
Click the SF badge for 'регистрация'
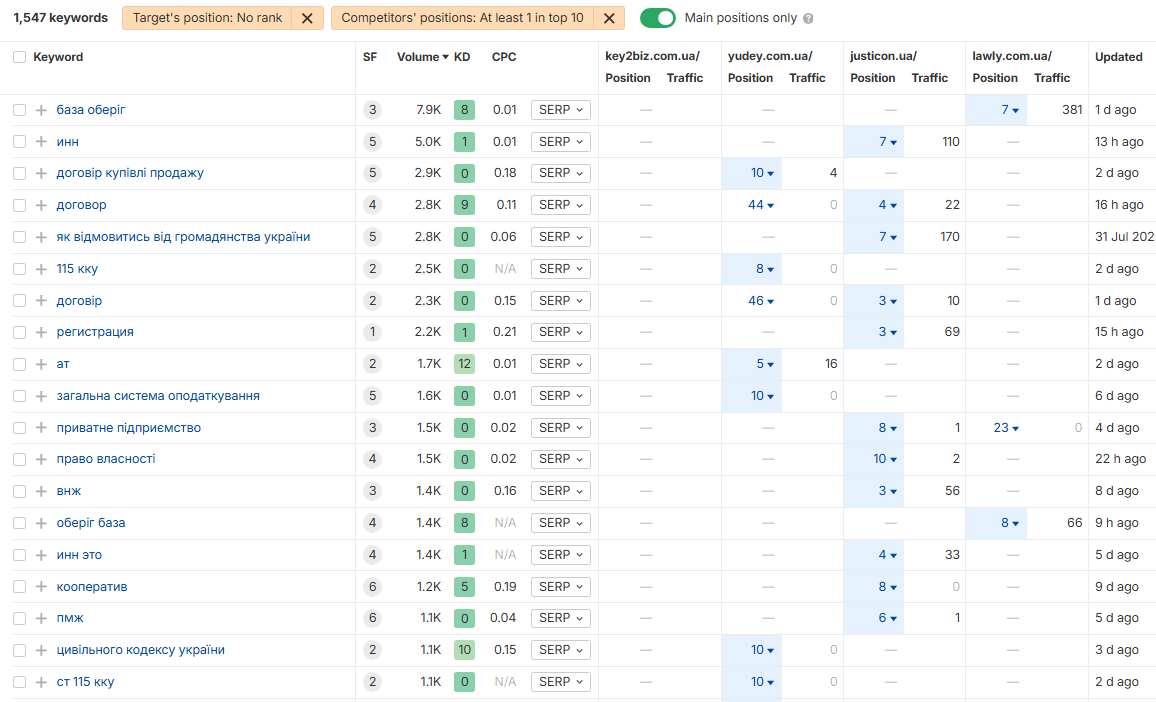(372, 332)
